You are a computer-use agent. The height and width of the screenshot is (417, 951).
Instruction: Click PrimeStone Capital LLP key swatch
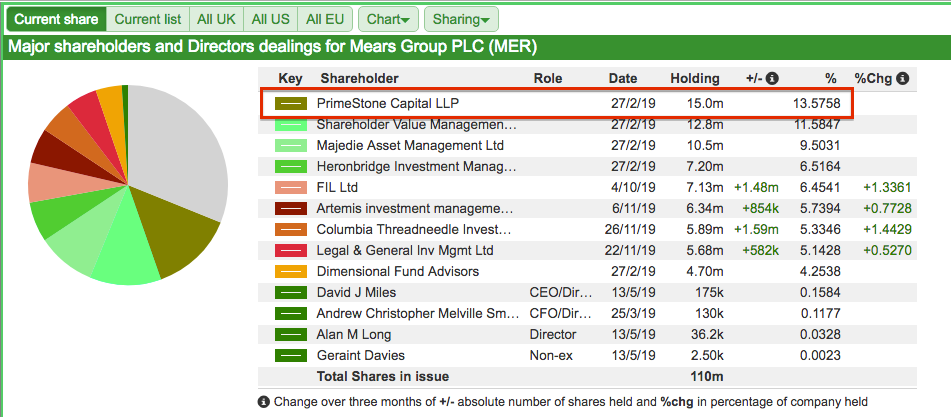tap(291, 104)
